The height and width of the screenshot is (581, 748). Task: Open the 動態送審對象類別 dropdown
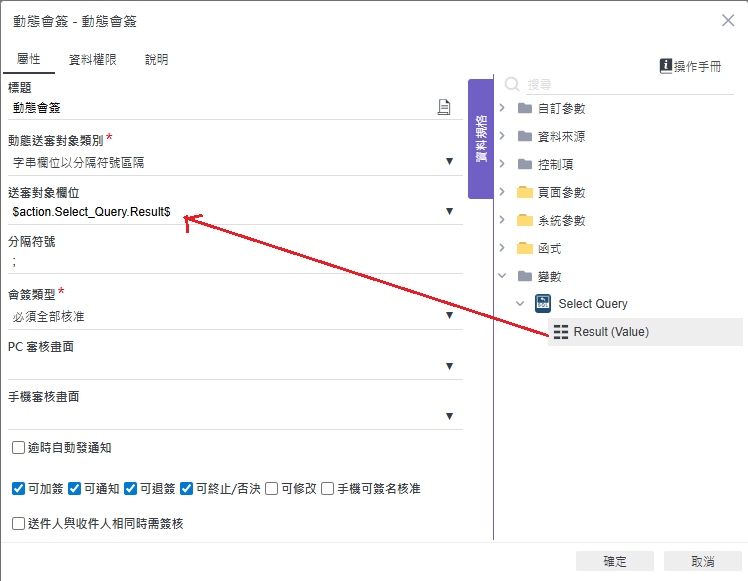449,162
